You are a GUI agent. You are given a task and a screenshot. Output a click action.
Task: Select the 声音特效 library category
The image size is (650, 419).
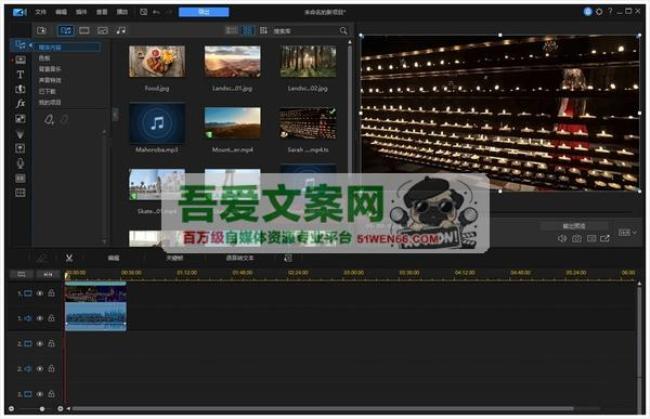pos(50,80)
